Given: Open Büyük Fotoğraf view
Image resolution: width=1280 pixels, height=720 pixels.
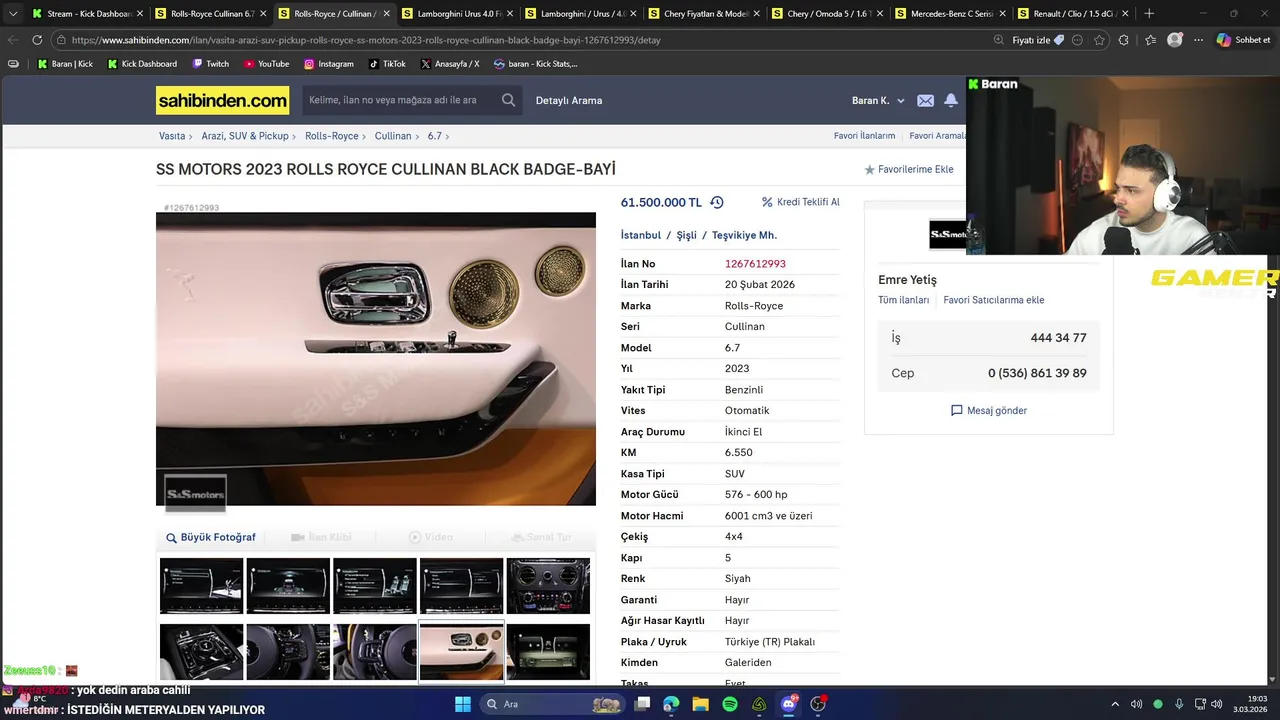Looking at the screenshot, I should 211,537.
